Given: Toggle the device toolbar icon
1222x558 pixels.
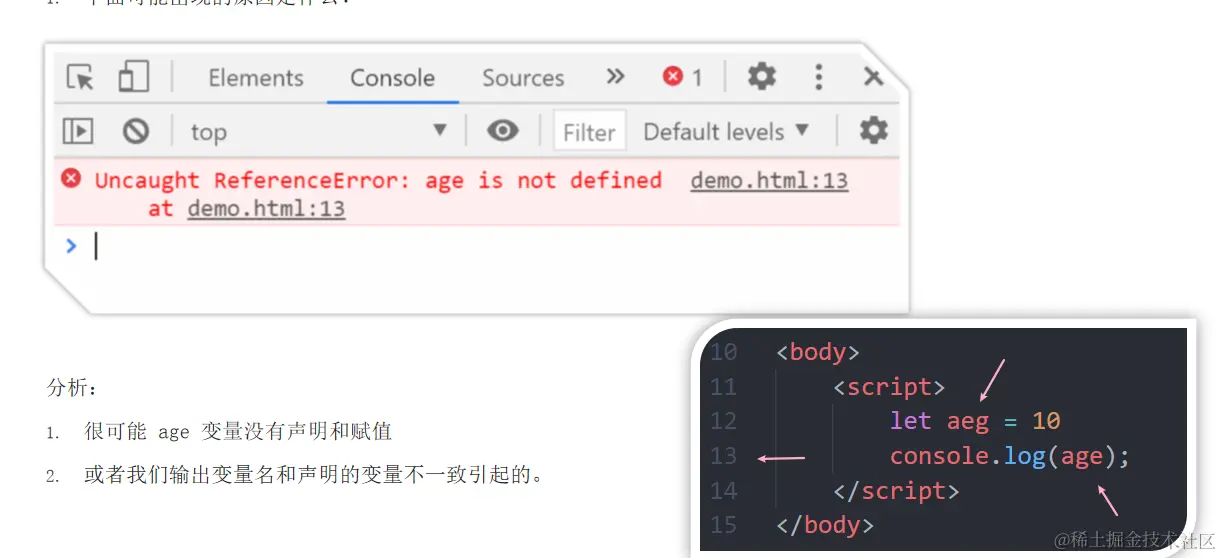Looking at the screenshot, I should click(x=133, y=77).
